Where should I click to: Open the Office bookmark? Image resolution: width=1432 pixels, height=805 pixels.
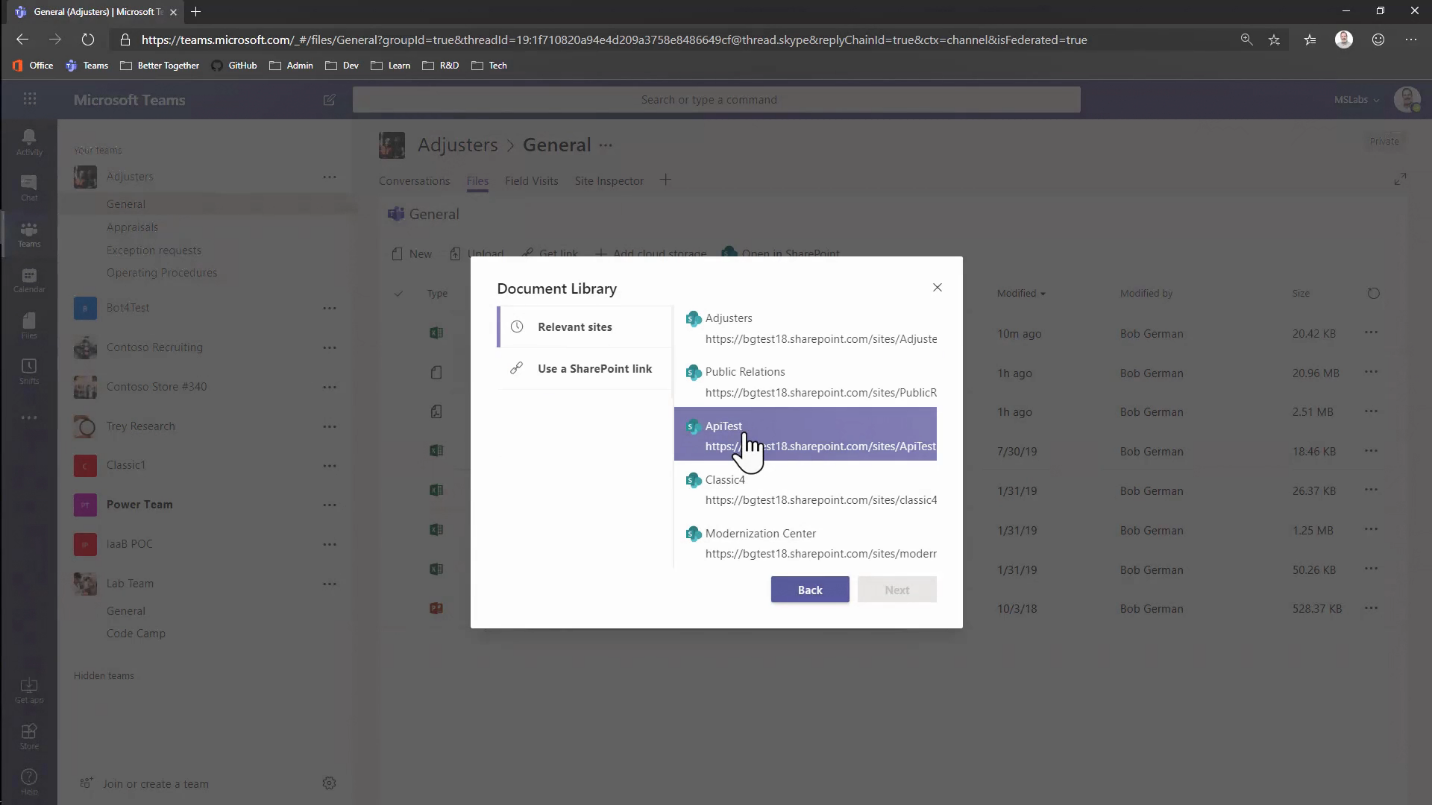33,65
